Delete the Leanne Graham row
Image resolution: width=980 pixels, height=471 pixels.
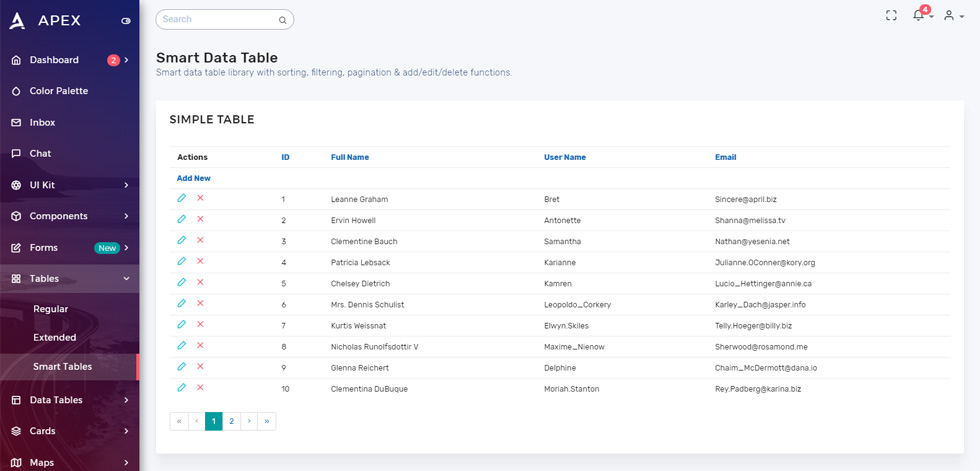point(200,198)
